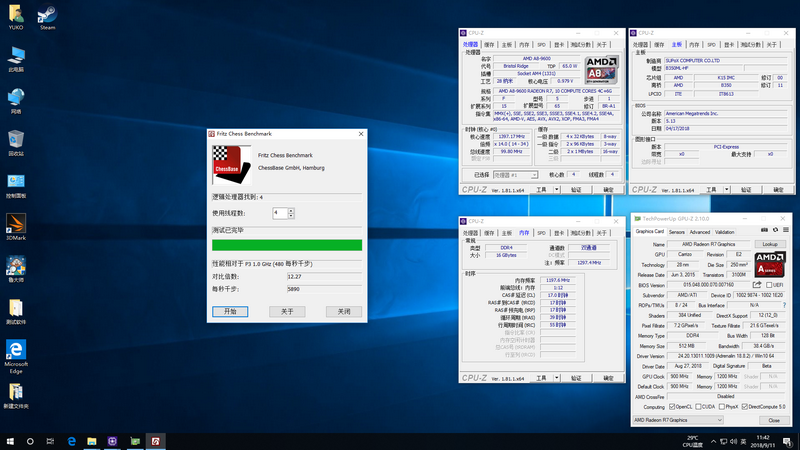Viewport: 800px width, 450px height.
Task: Click the 使用线程数 thread count field
Action: [x=280, y=213]
